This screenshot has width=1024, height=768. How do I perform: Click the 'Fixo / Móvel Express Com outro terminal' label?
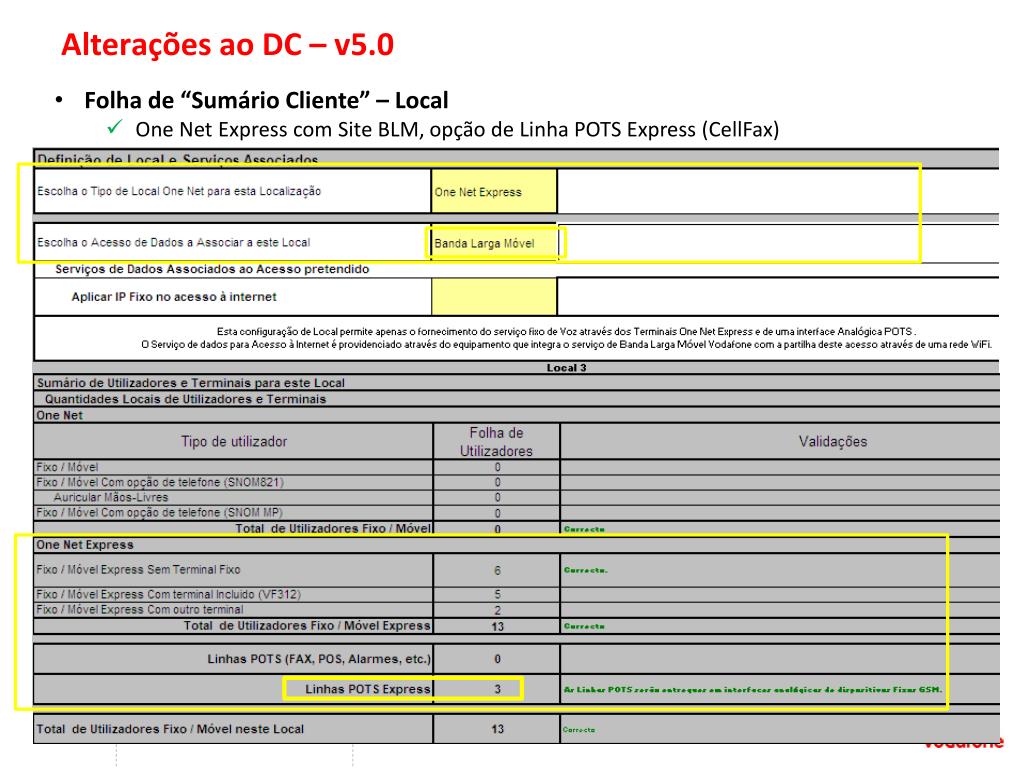[x=140, y=609]
